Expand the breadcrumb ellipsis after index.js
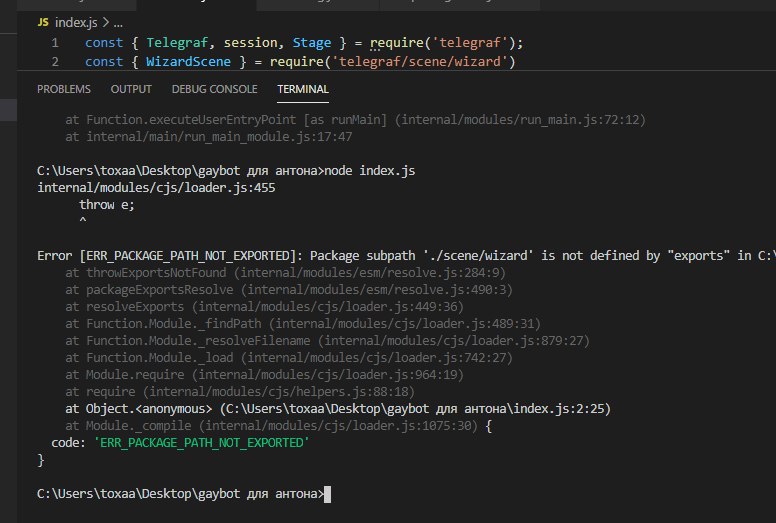 coord(118,23)
